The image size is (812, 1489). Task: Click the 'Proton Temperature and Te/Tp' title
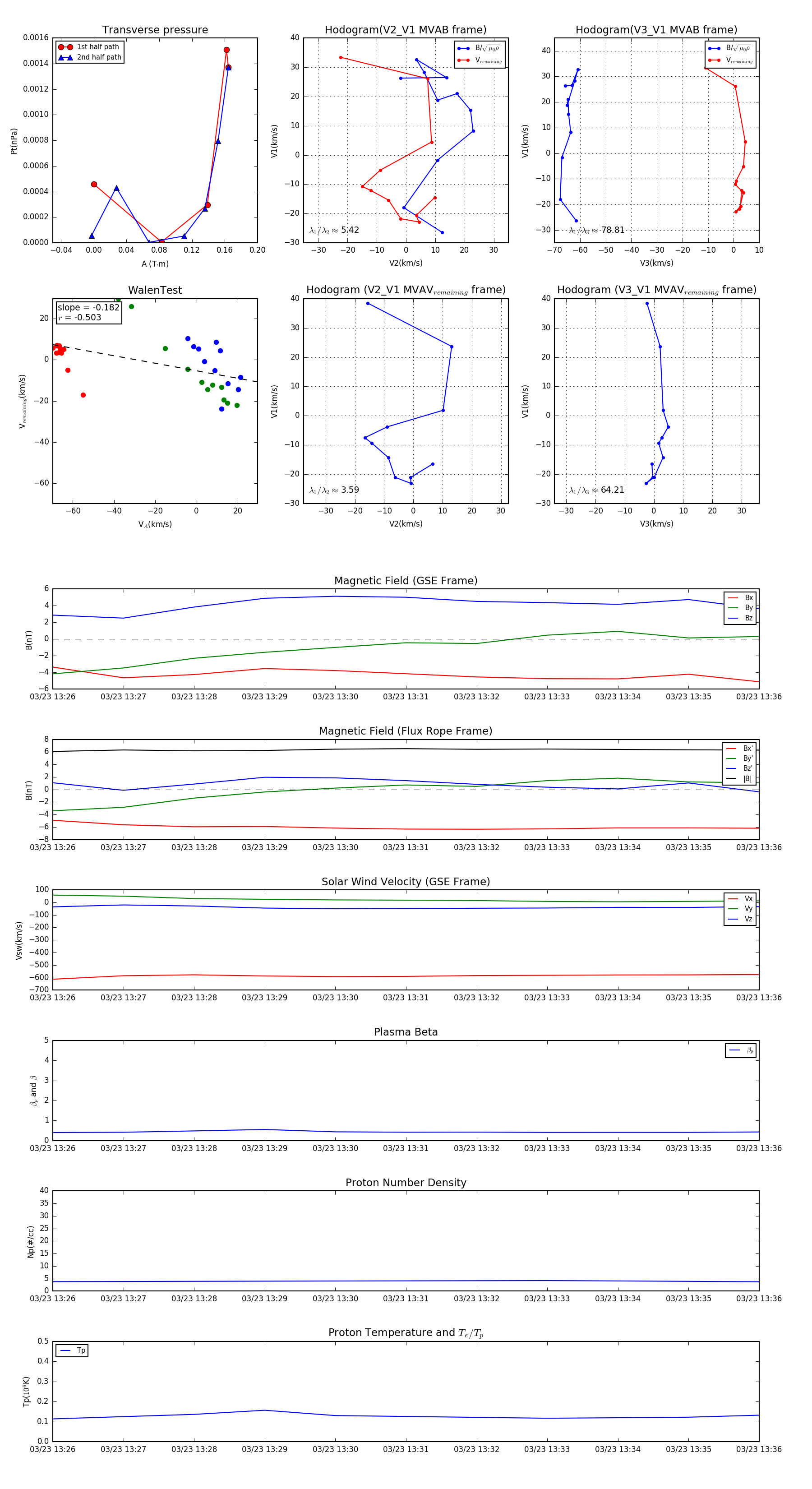pos(406,1333)
